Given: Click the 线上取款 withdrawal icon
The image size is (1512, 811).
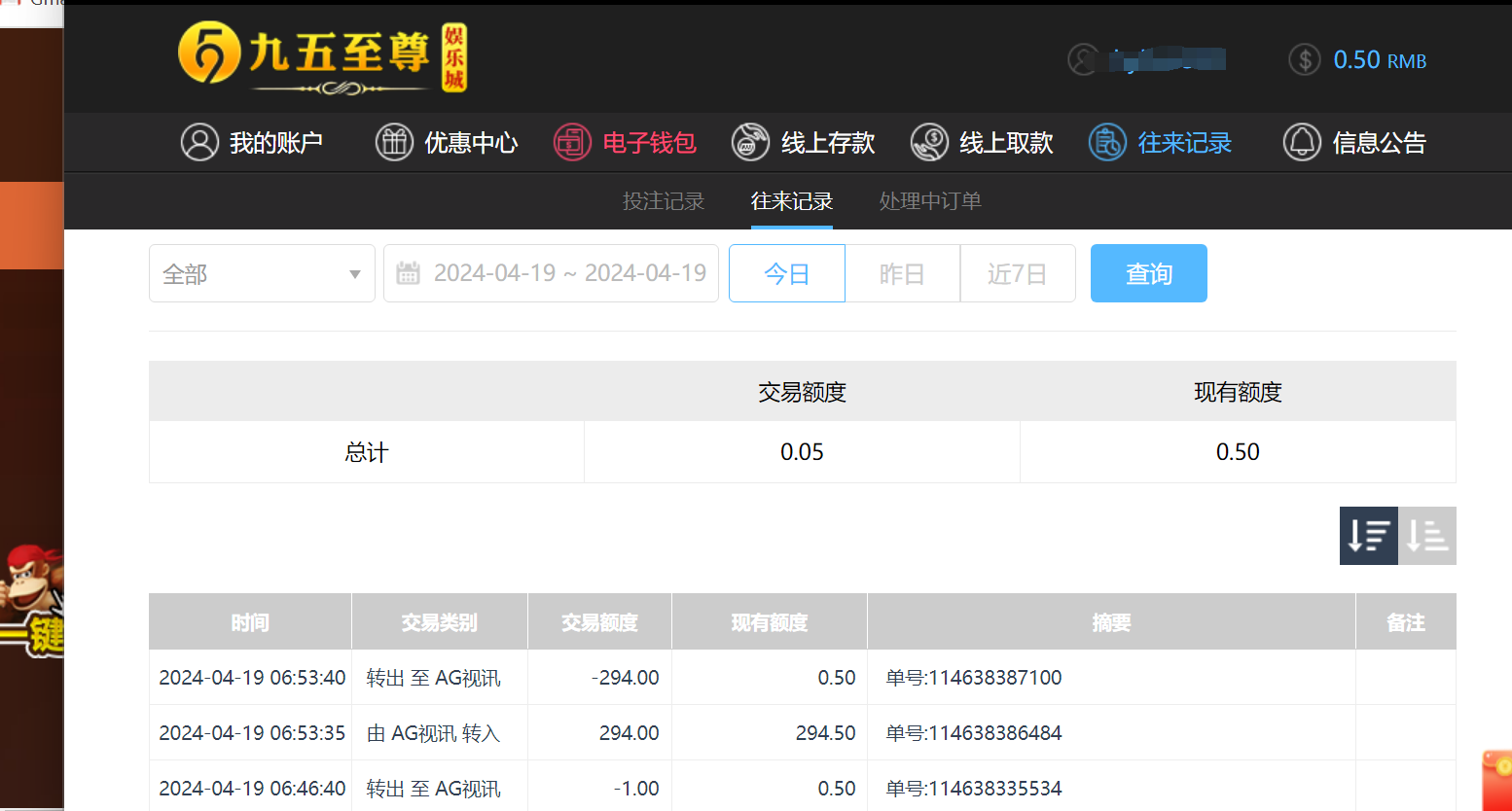Looking at the screenshot, I should 929,142.
